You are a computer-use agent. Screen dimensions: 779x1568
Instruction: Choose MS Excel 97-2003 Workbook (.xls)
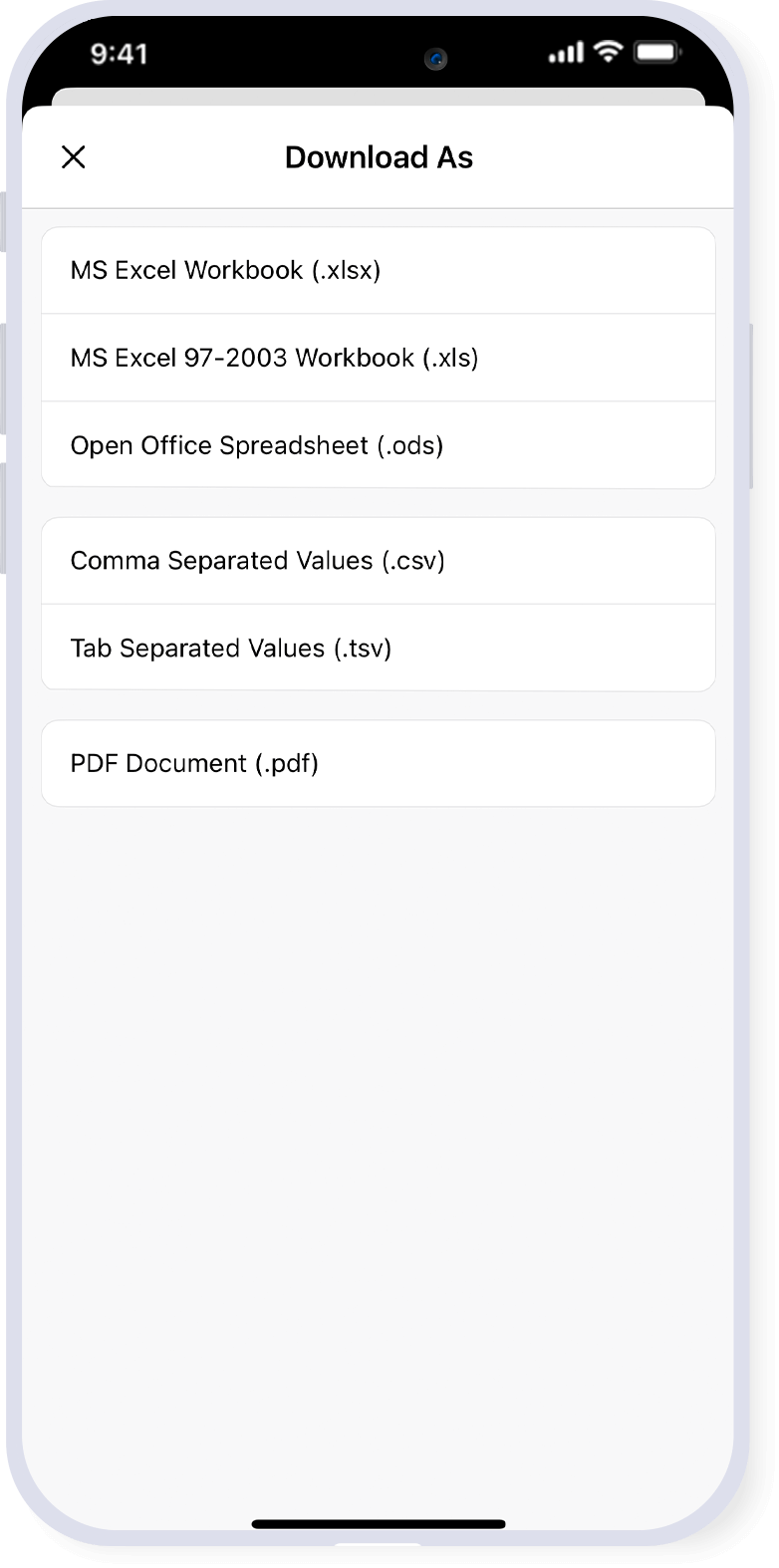378,358
